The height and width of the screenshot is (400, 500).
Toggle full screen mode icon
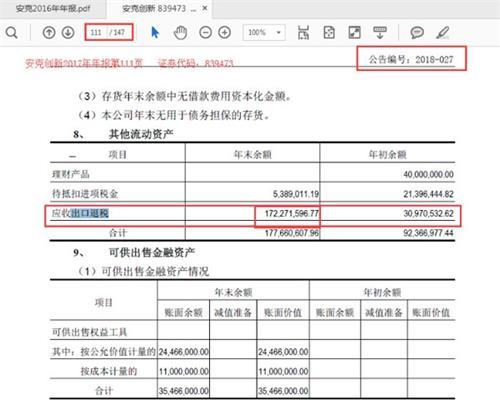(354, 33)
